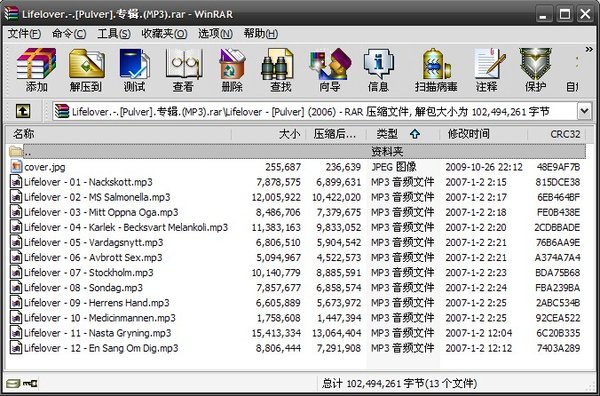Click the Delete (删除) recycle icon

pyautogui.click(x=232, y=70)
